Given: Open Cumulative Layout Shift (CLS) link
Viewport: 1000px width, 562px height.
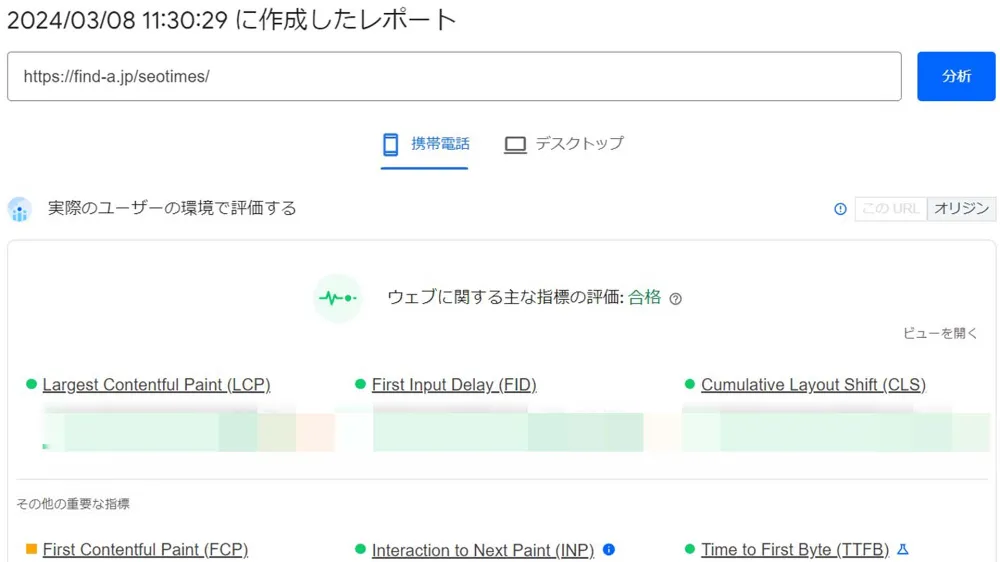Looking at the screenshot, I should pyautogui.click(x=813, y=385).
